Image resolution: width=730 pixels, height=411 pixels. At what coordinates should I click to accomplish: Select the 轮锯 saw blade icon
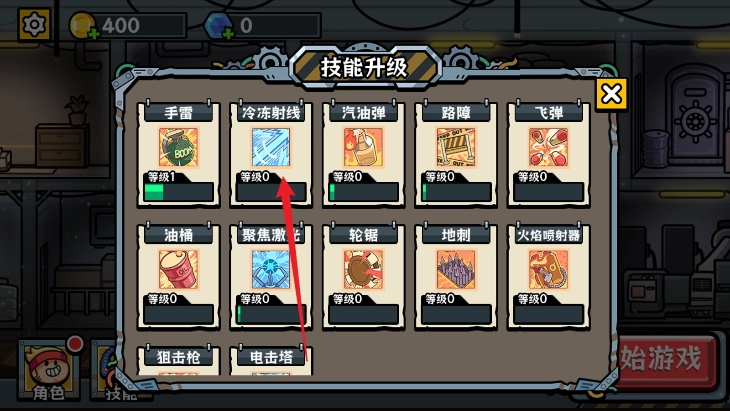363,270
